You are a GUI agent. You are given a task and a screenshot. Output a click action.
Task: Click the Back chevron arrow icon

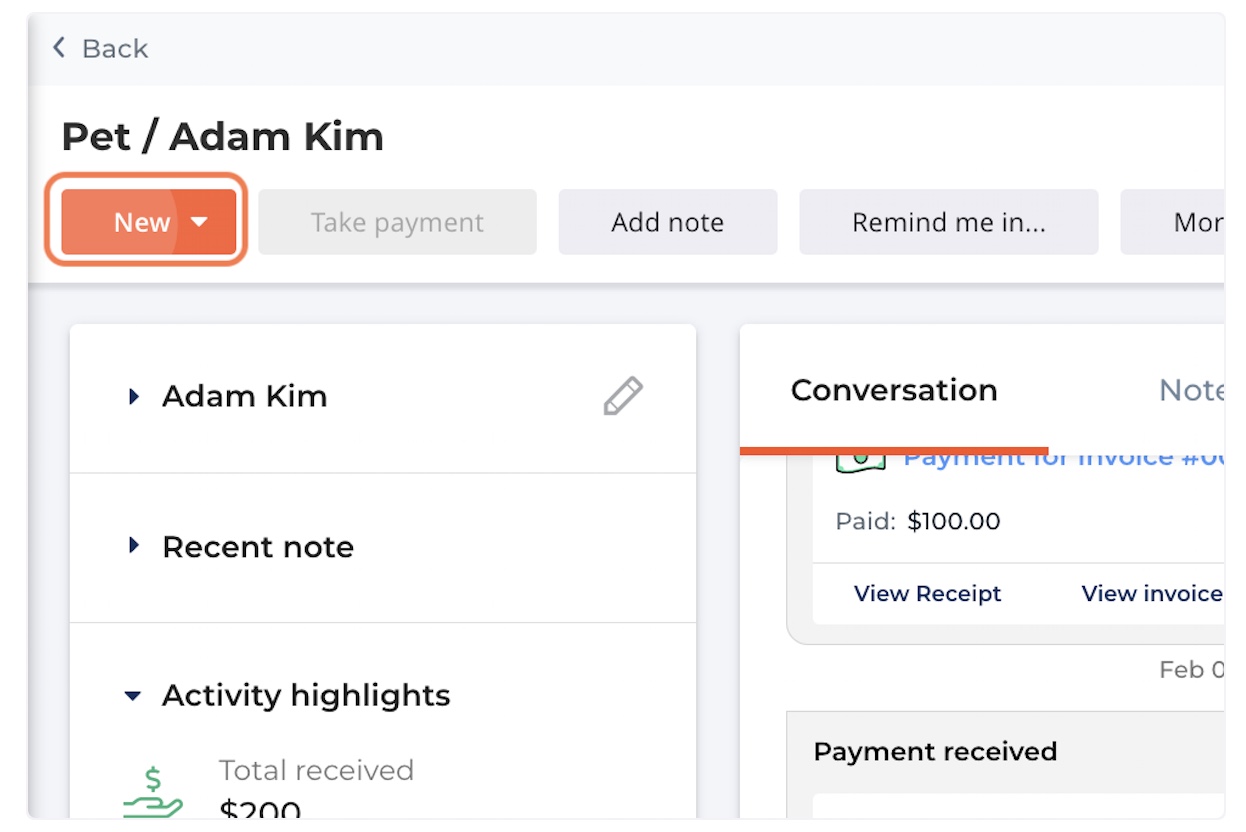(x=59, y=48)
